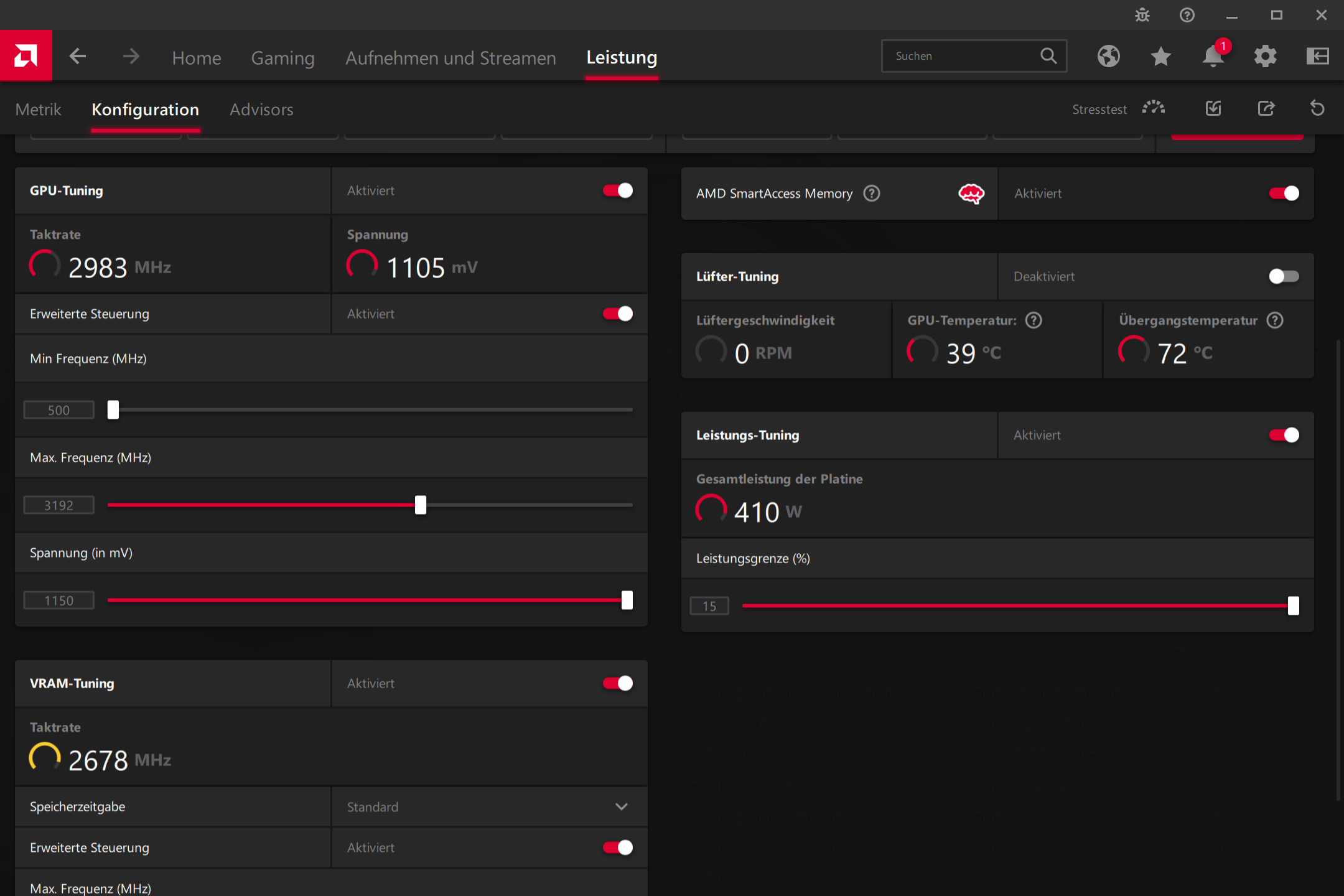Enable the Lüfter-Tuning toggle
1344x896 pixels.
click(1284, 276)
